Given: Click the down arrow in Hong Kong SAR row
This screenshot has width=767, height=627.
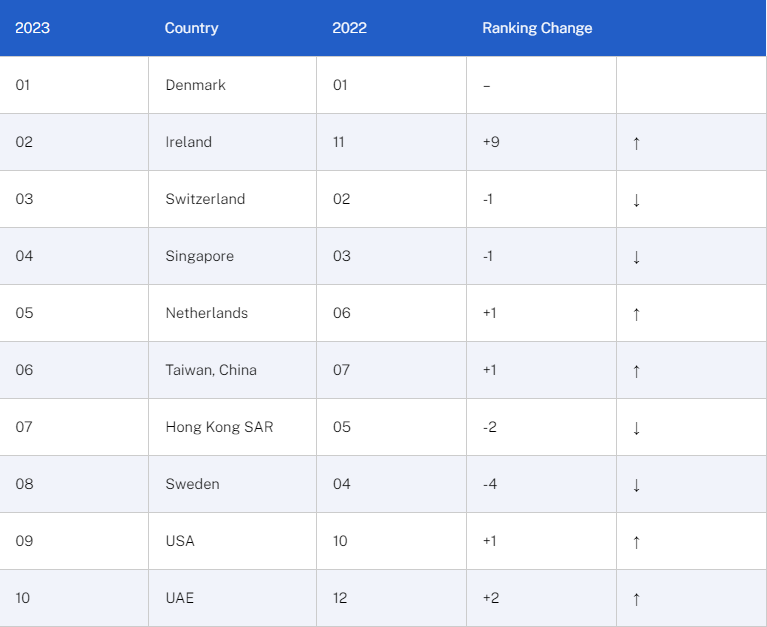Looking at the screenshot, I should tap(636, 428).
